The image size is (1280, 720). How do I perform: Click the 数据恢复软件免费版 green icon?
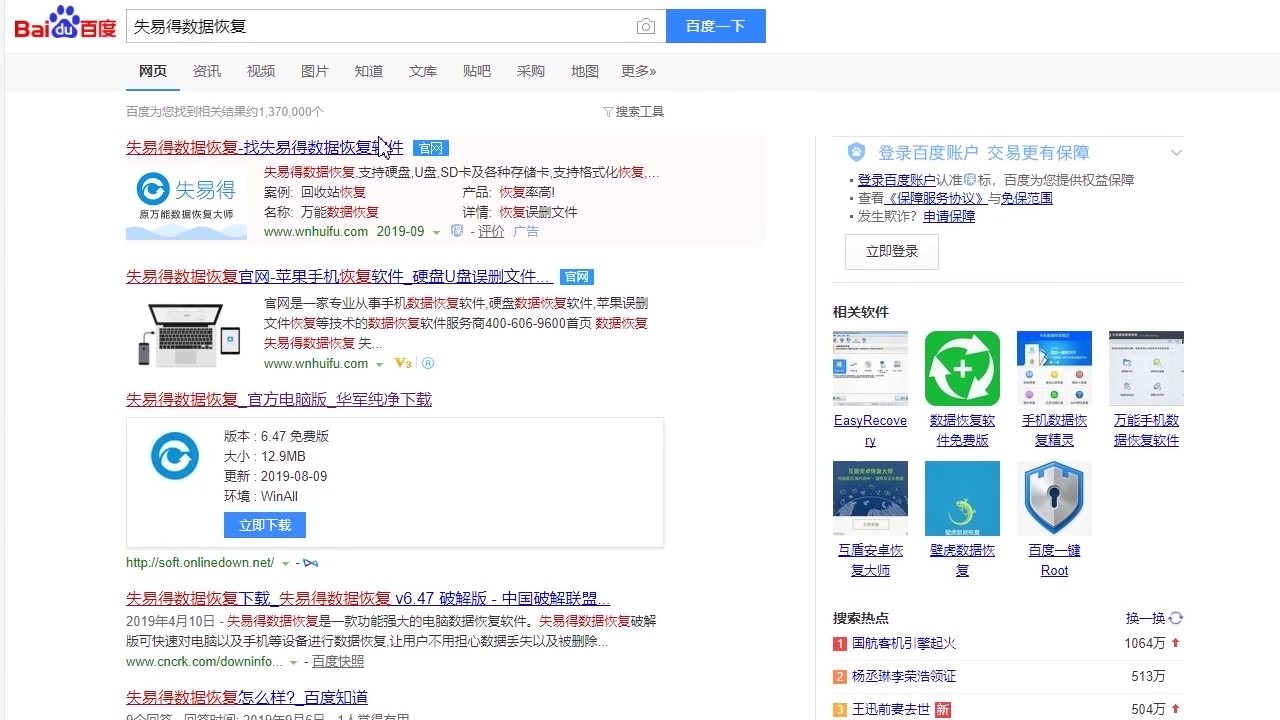click(x=962, y=367)
